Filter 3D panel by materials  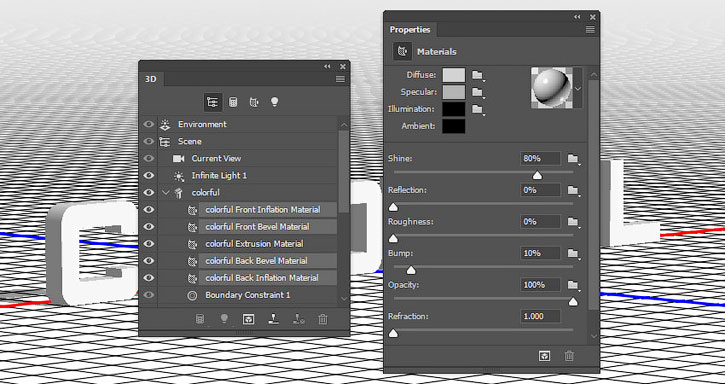(x=254, y=102)
